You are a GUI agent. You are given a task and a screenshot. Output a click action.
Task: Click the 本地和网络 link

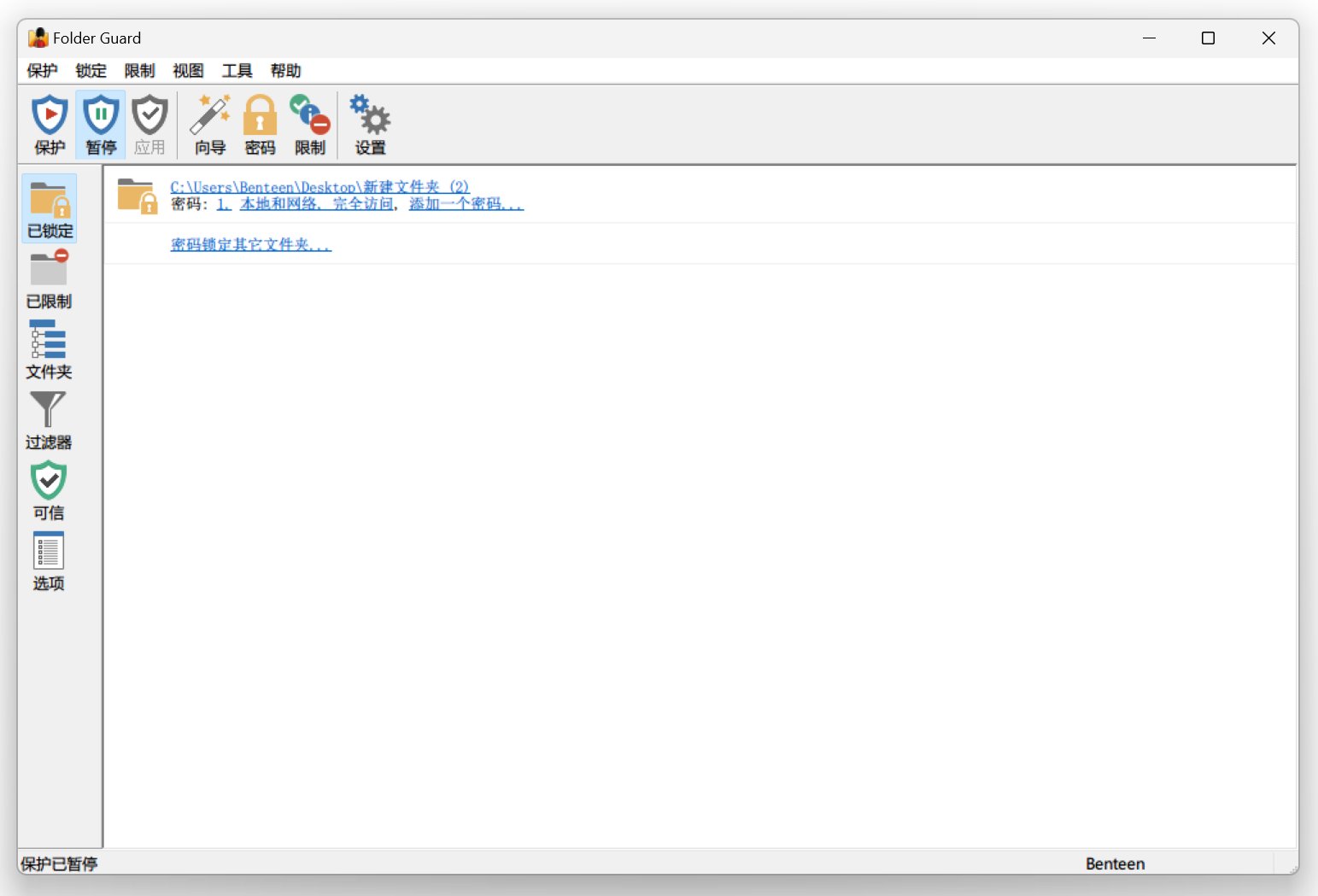[x=279, y=204]
